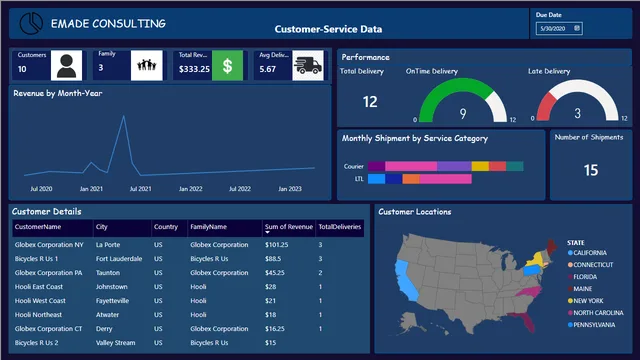Click the Emade Consulting pie chart logo
Image resolution: width=640 pixels, height=360 pixels.
coord(31,23)
